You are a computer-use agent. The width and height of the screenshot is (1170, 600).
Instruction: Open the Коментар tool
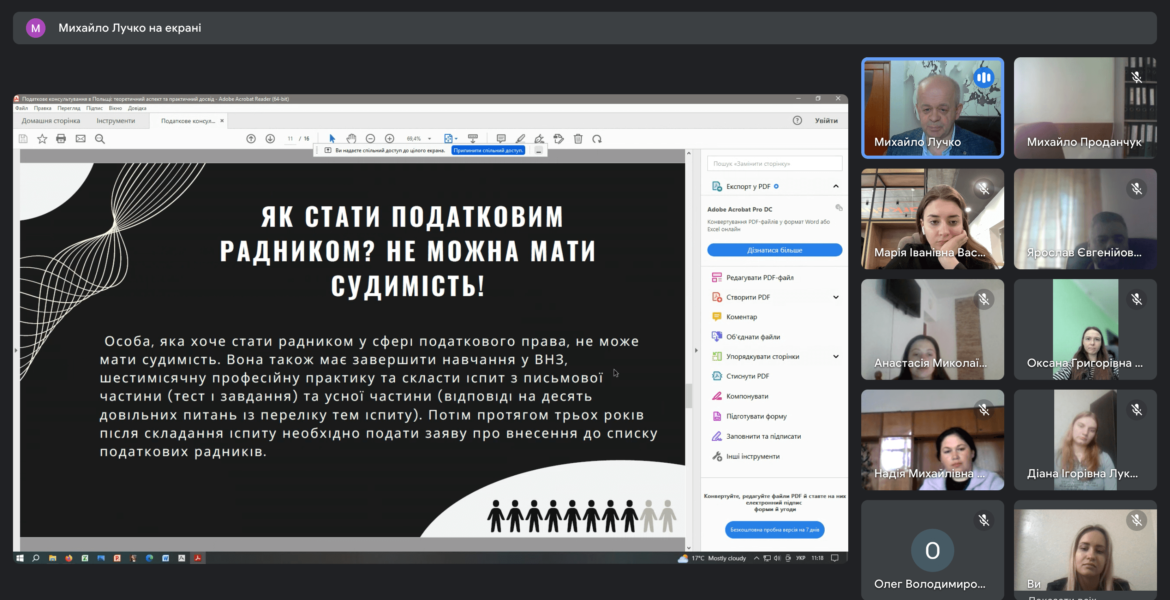point(734,317)
